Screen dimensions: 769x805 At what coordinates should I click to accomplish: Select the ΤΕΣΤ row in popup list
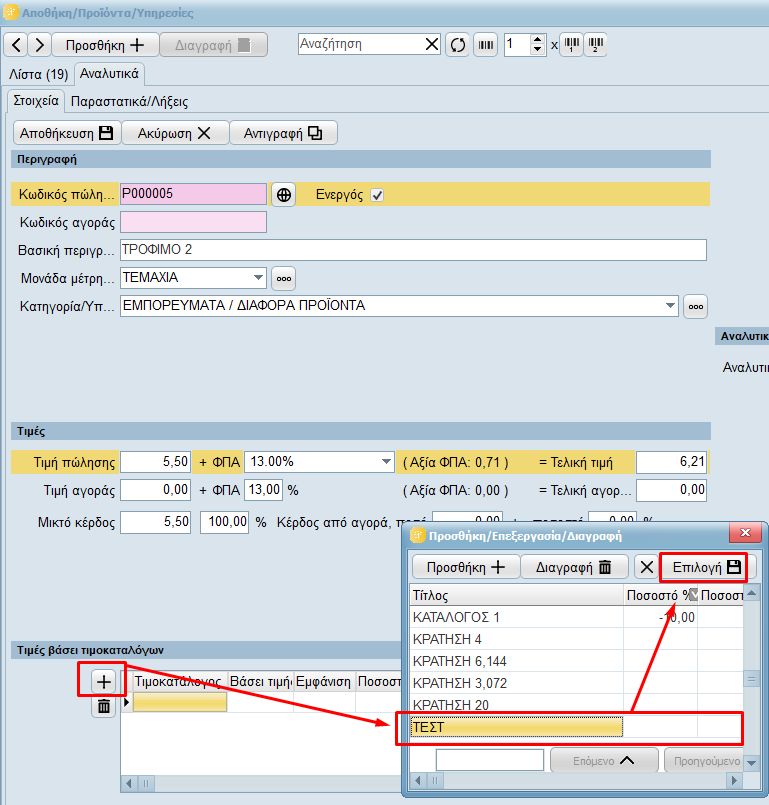click(x=516, y=727)
